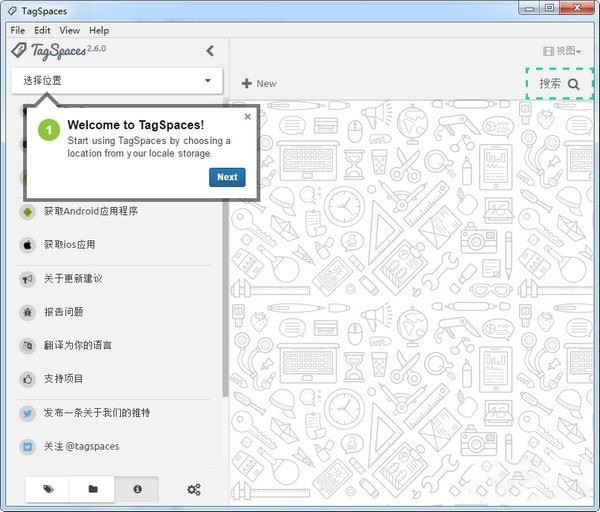Maximize the TagSpaces window

coord(549,8)
